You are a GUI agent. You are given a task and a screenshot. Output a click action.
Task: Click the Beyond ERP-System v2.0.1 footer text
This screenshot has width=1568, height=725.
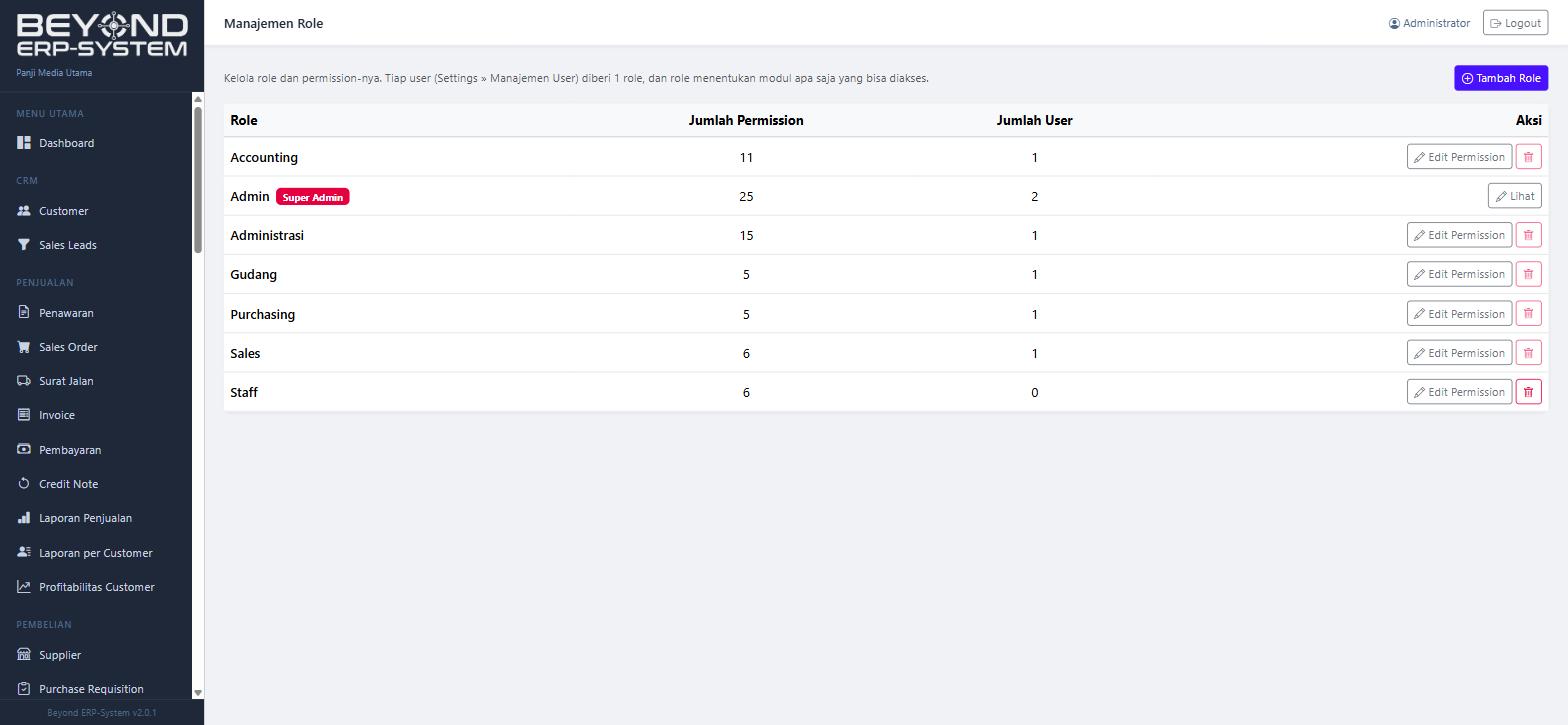102,713
